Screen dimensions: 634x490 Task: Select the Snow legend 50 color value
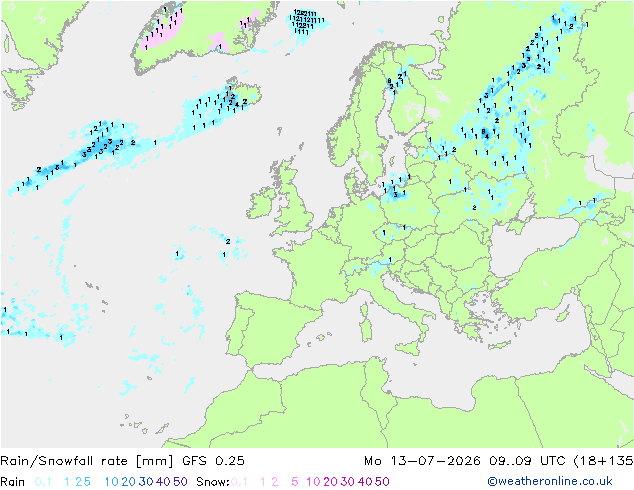coord(382,482)
